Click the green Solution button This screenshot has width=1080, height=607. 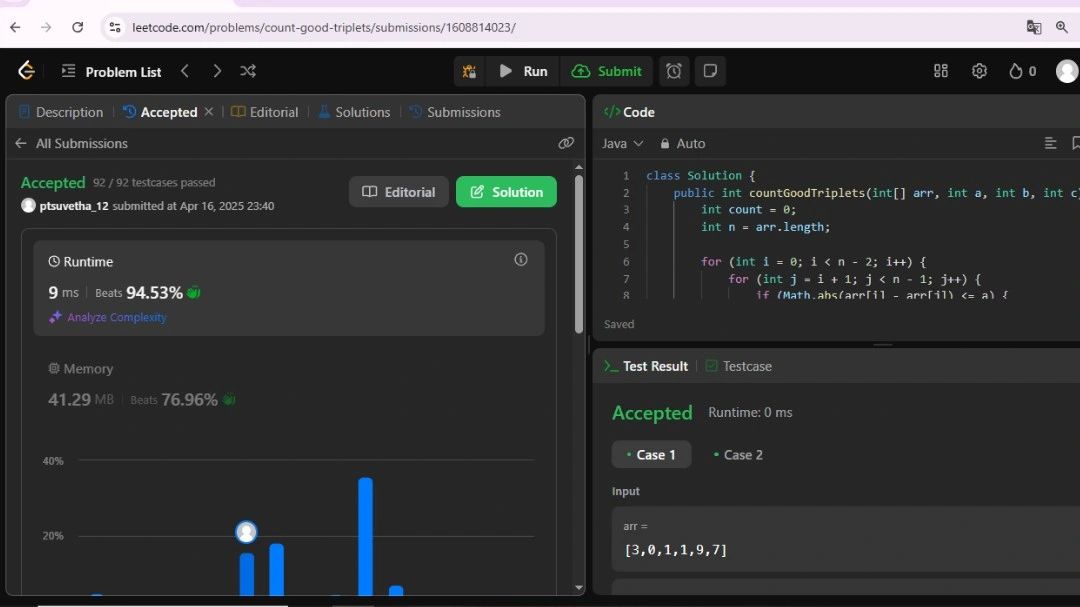tap(506, 192)
